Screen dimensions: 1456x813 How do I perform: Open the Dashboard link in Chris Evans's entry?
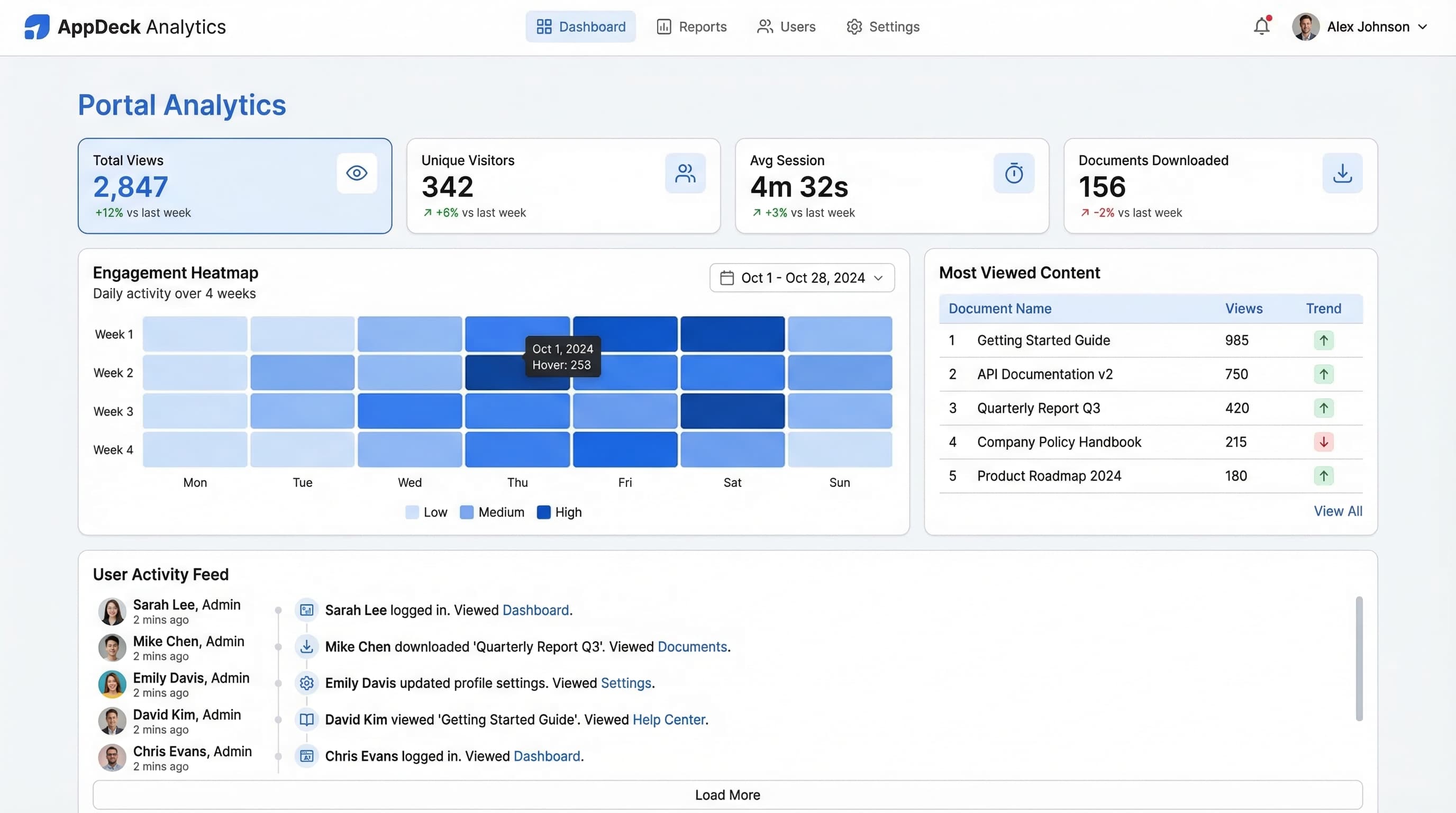[x=547, y=756]
